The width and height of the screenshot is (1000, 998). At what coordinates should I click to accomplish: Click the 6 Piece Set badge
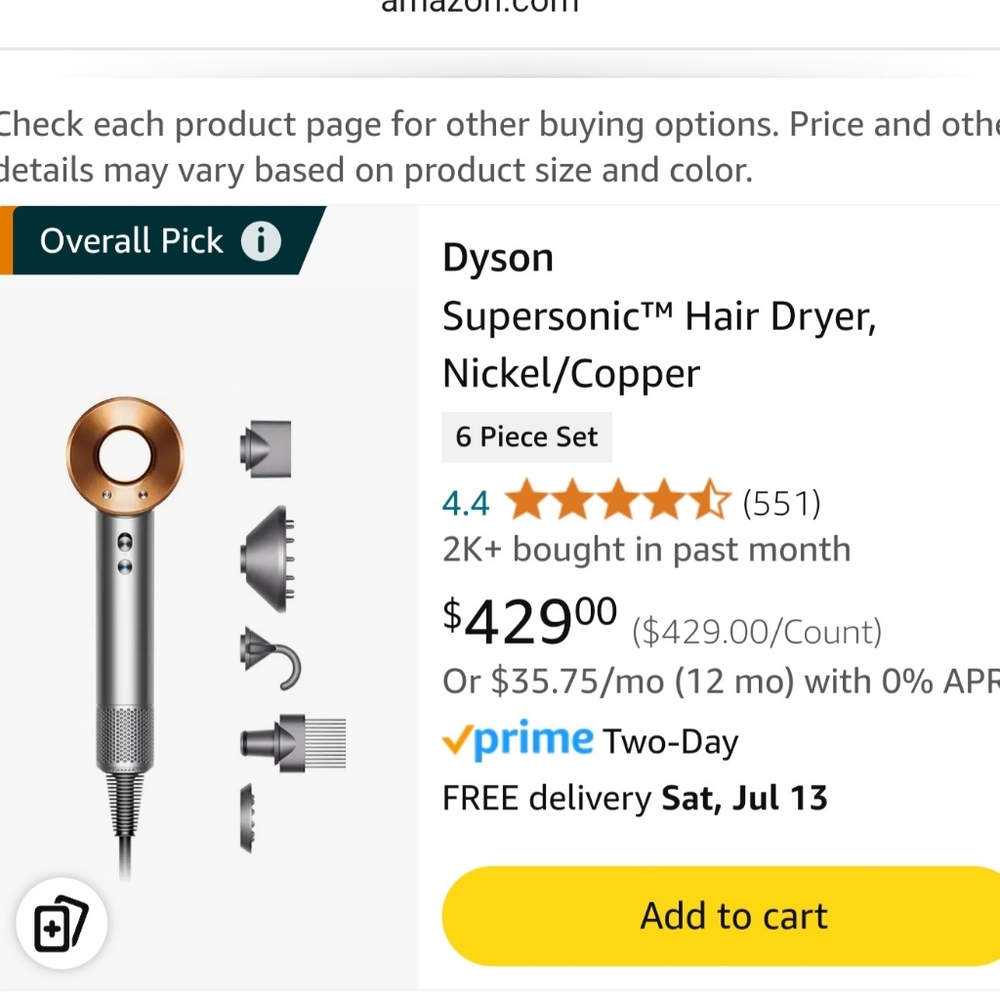tap(526, 437)
